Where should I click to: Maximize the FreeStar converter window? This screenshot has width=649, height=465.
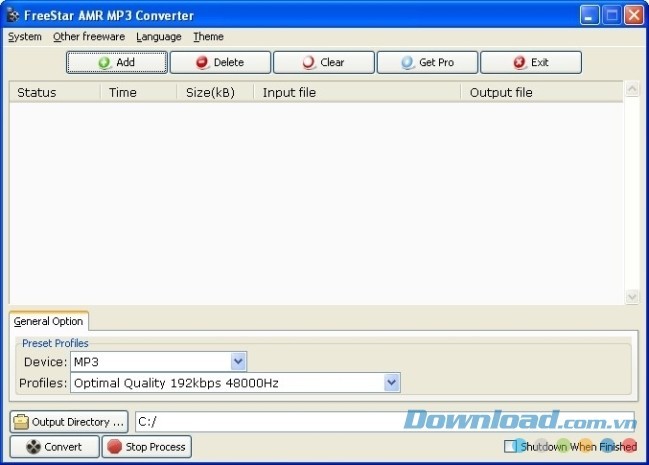pos(612,15)
